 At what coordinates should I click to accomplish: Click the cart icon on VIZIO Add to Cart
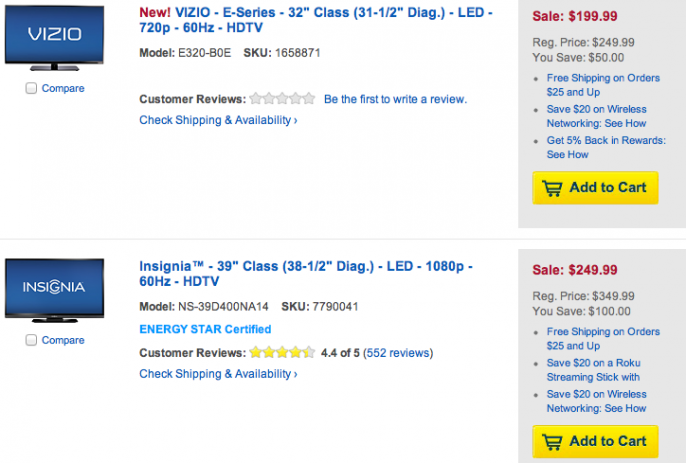point(552,189)
